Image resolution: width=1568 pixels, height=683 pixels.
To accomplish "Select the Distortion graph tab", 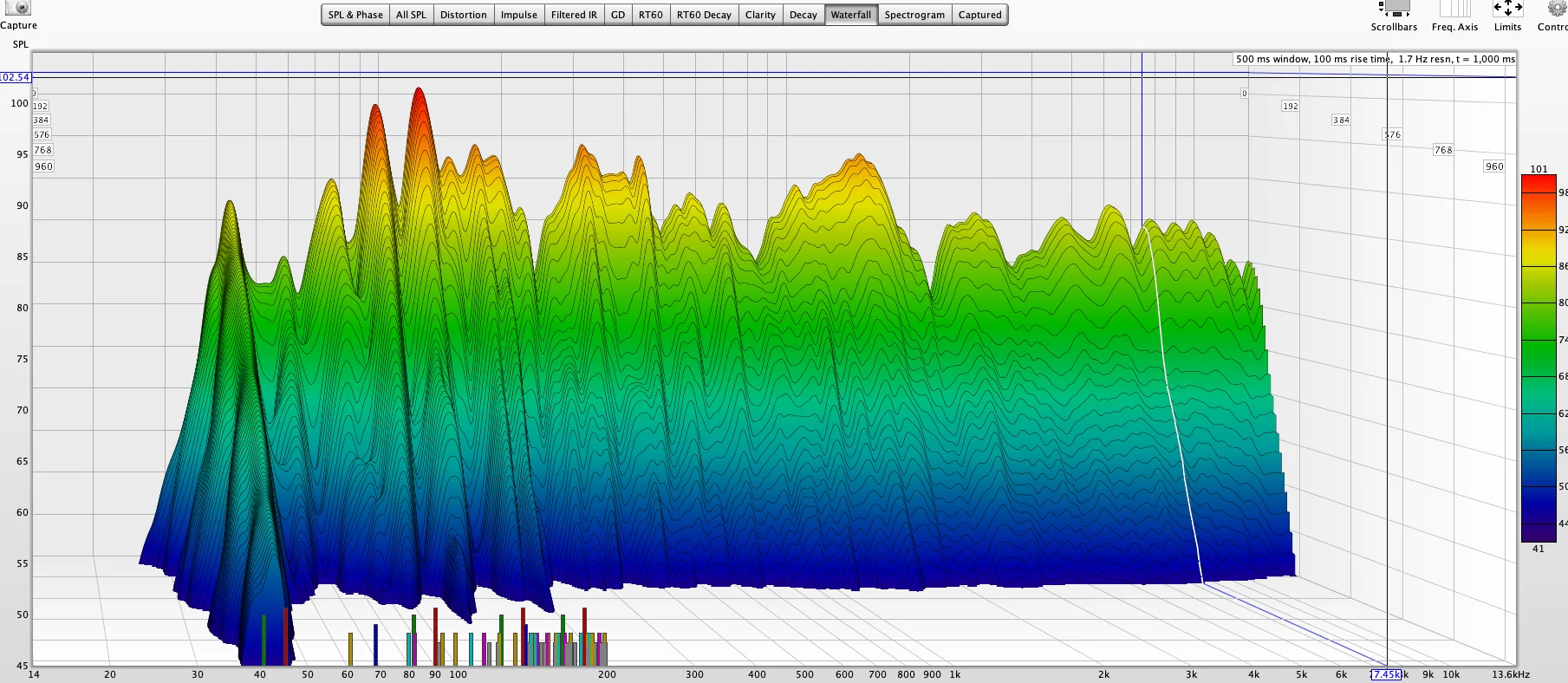I will 463,15.
